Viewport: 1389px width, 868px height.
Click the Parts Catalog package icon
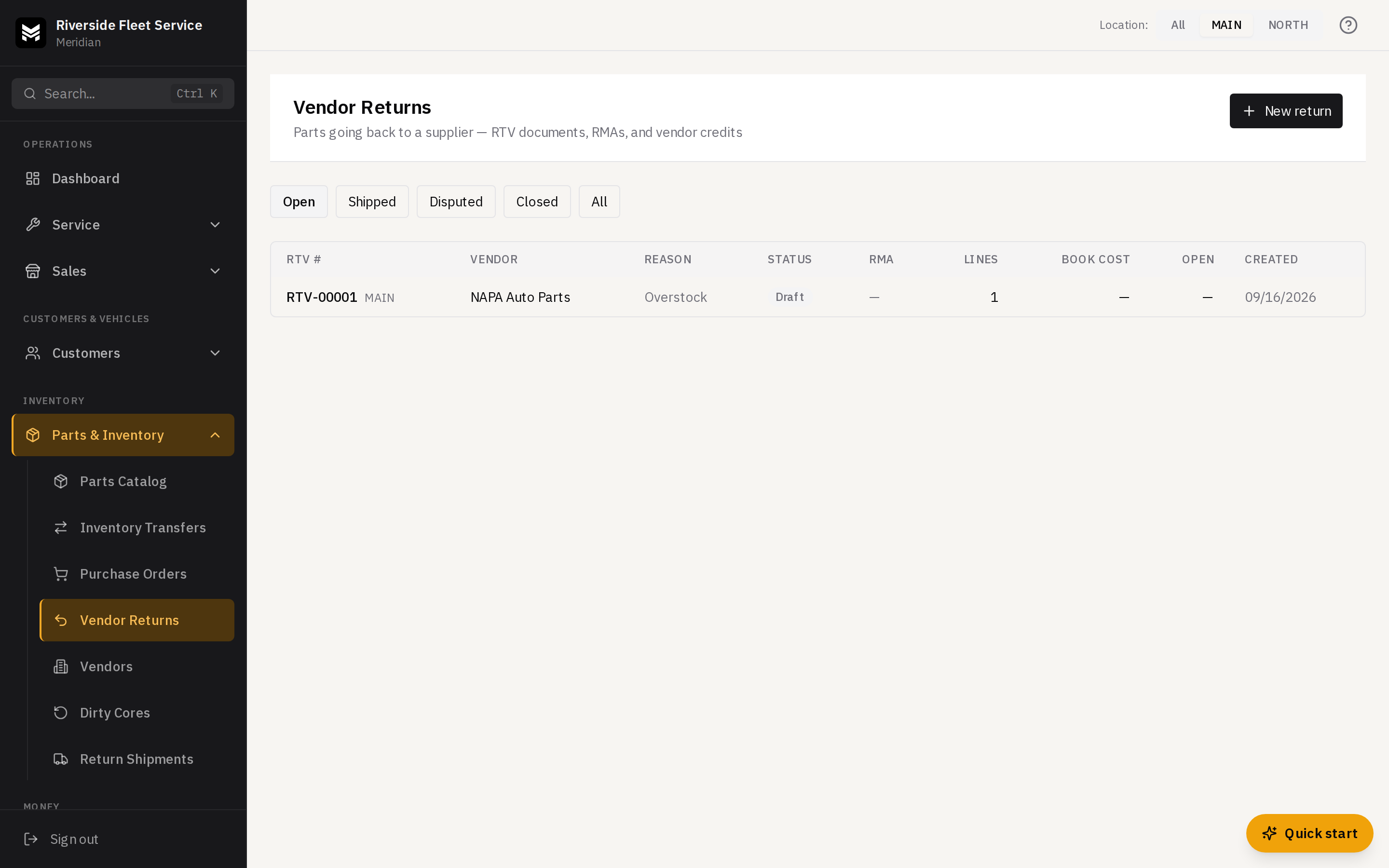61,481
